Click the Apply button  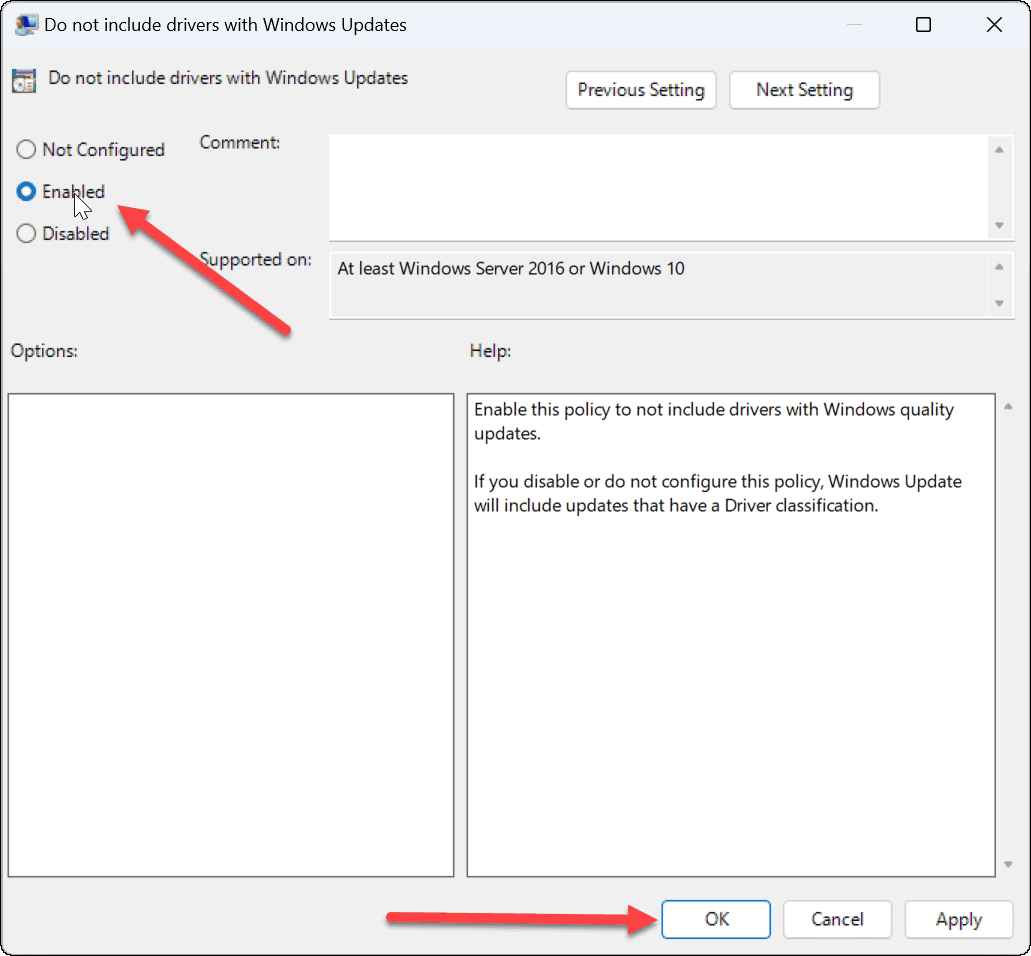(959, 920)
